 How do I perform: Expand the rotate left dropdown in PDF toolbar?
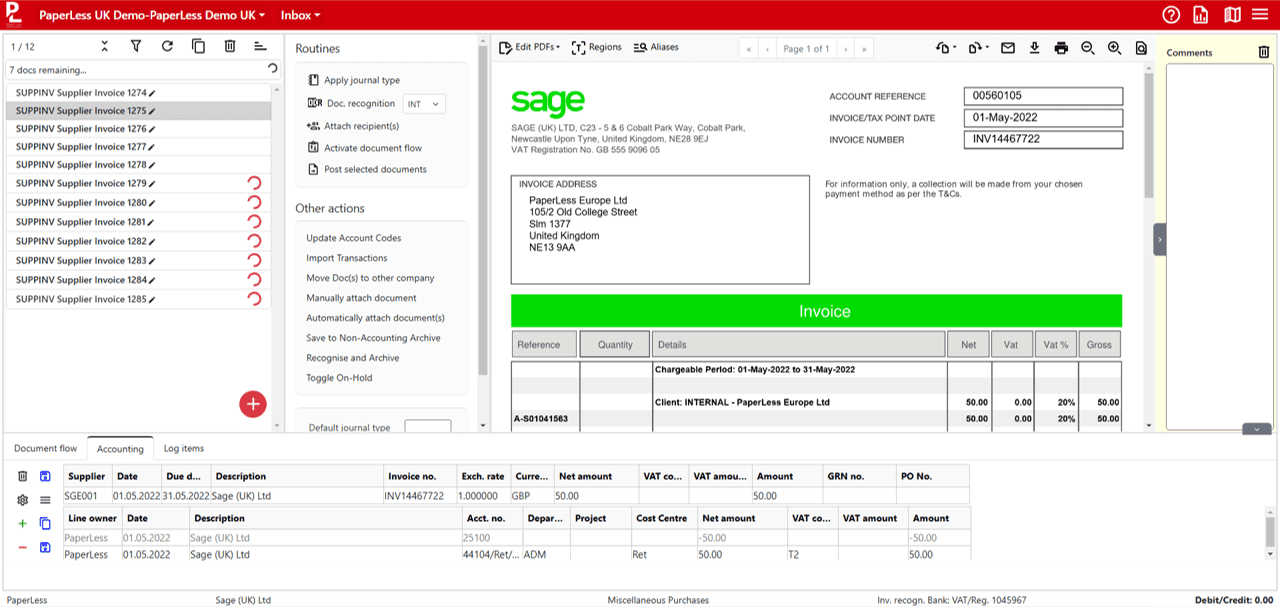tap(946, 48)
